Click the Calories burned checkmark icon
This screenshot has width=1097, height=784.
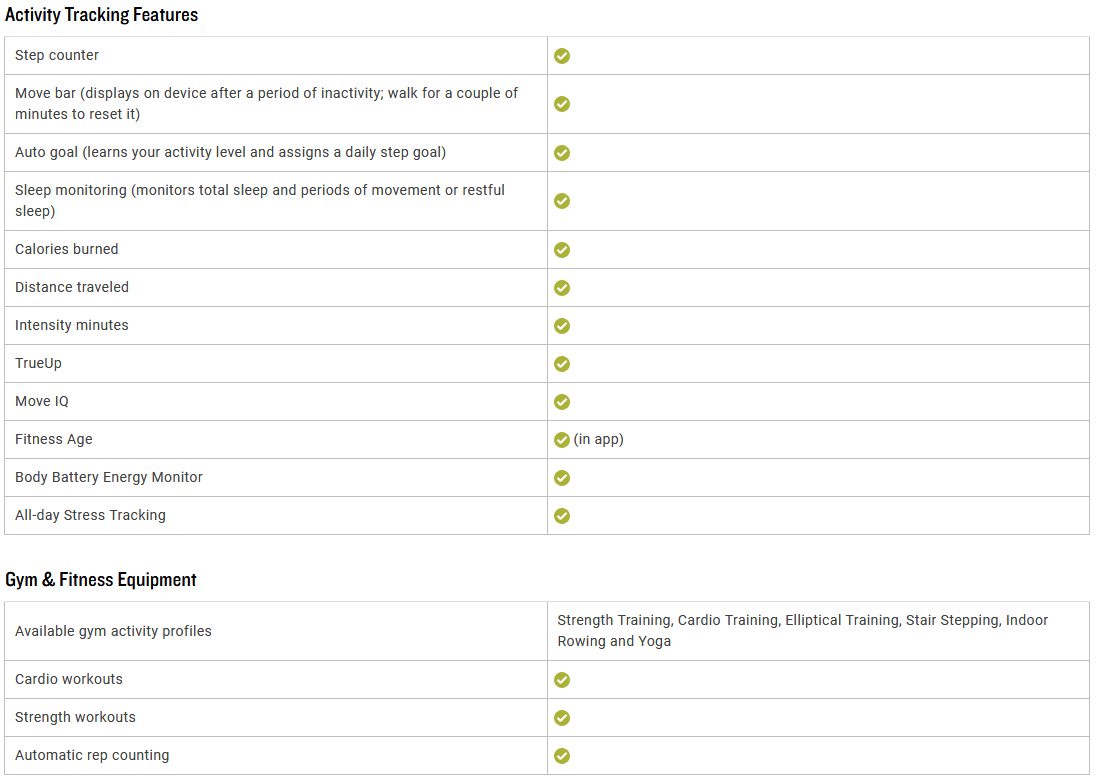[562, 250]
